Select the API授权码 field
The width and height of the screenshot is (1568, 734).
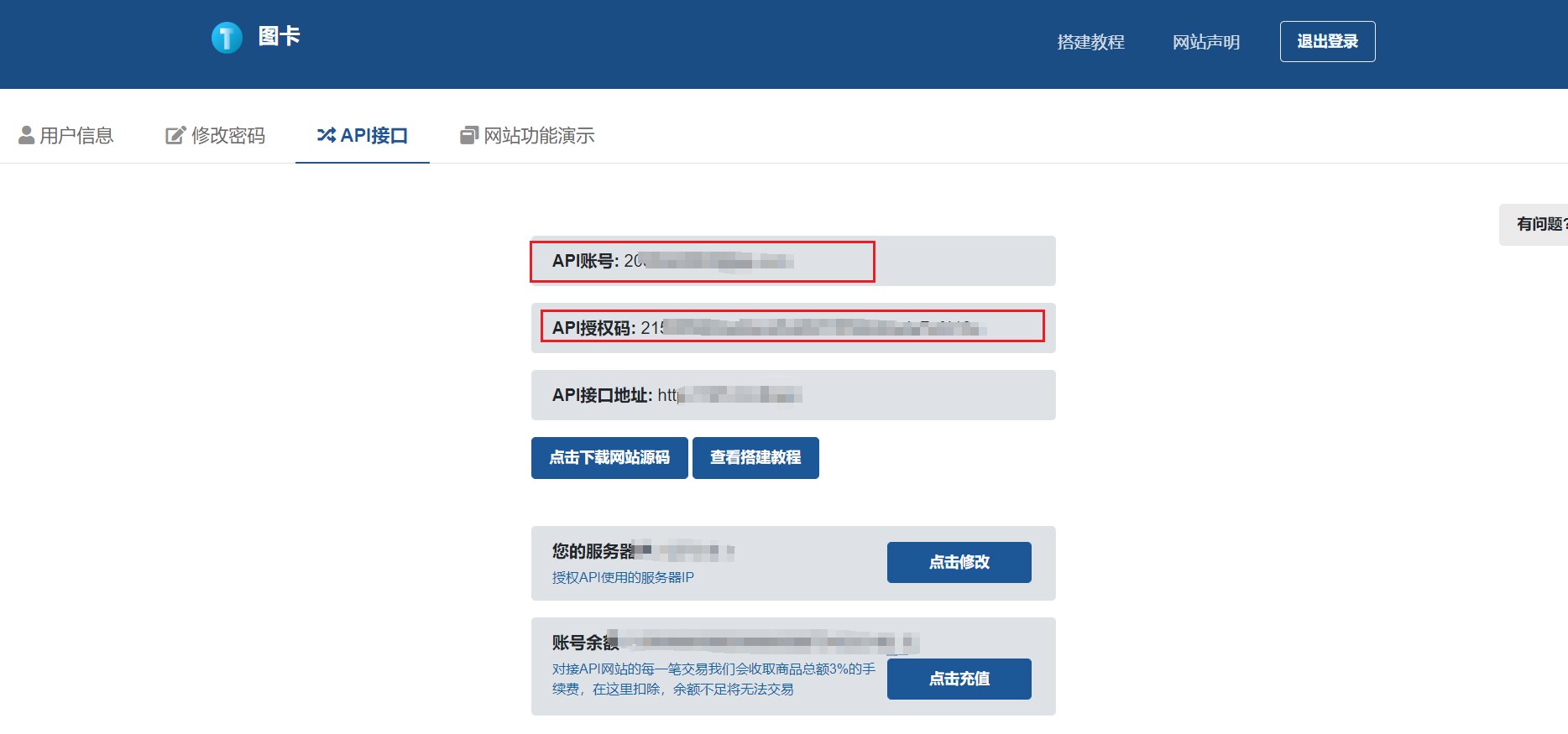point(792,327)
